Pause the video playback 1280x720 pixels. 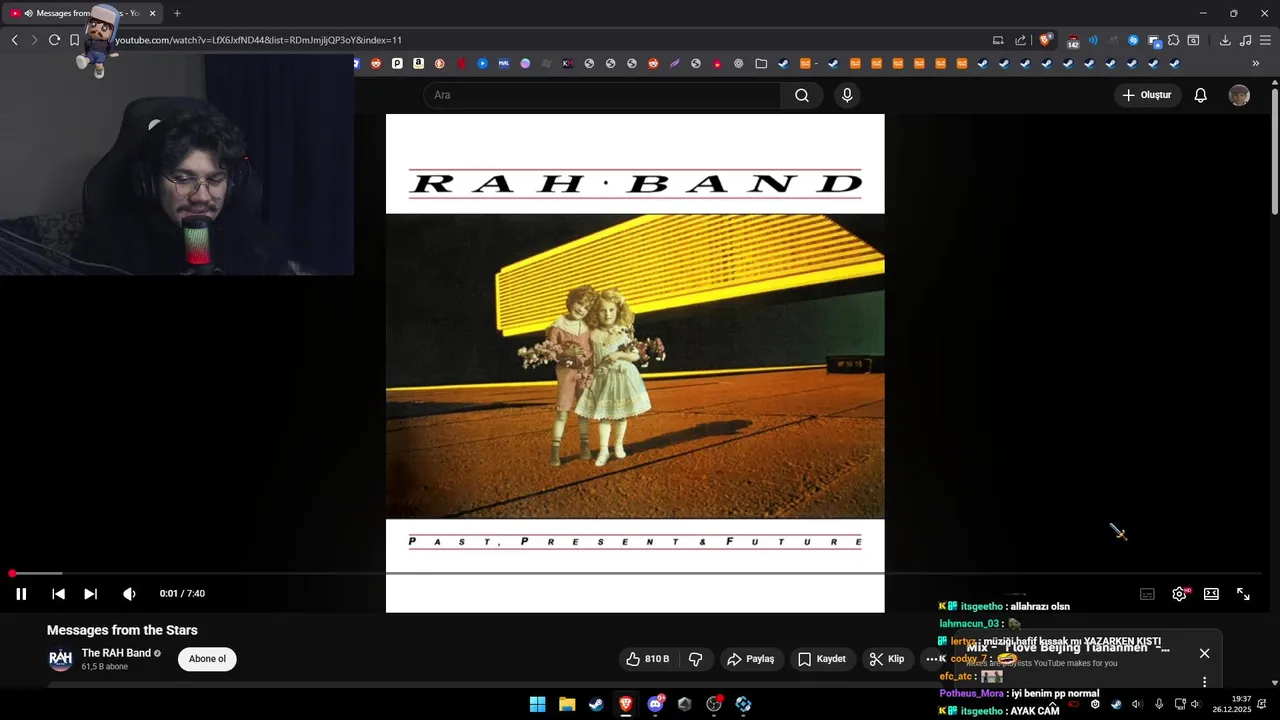tap(21, 594)
